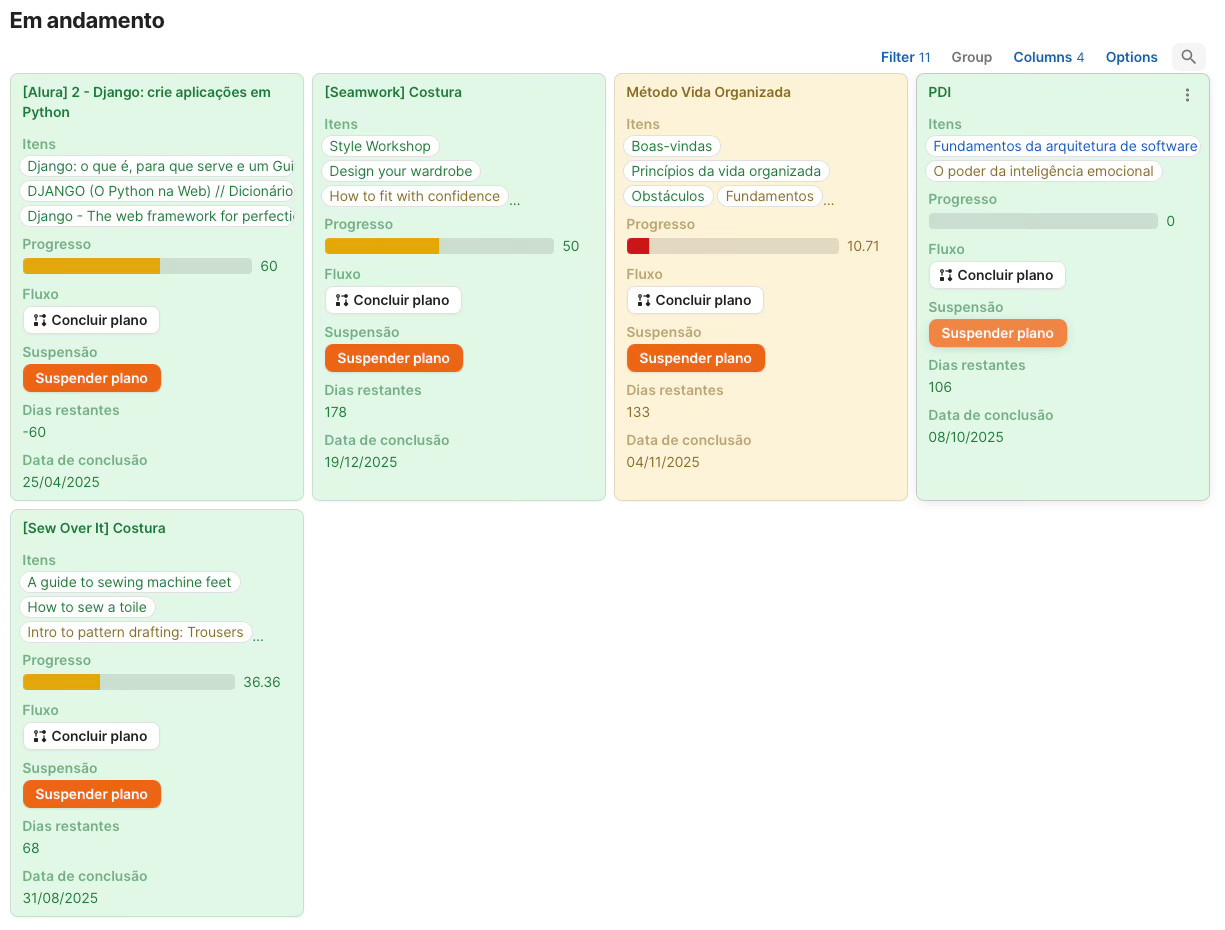This screenshot has height=930, width=1225.
Task: Open O poder da inteligência emocional item
Action: 1044,171
